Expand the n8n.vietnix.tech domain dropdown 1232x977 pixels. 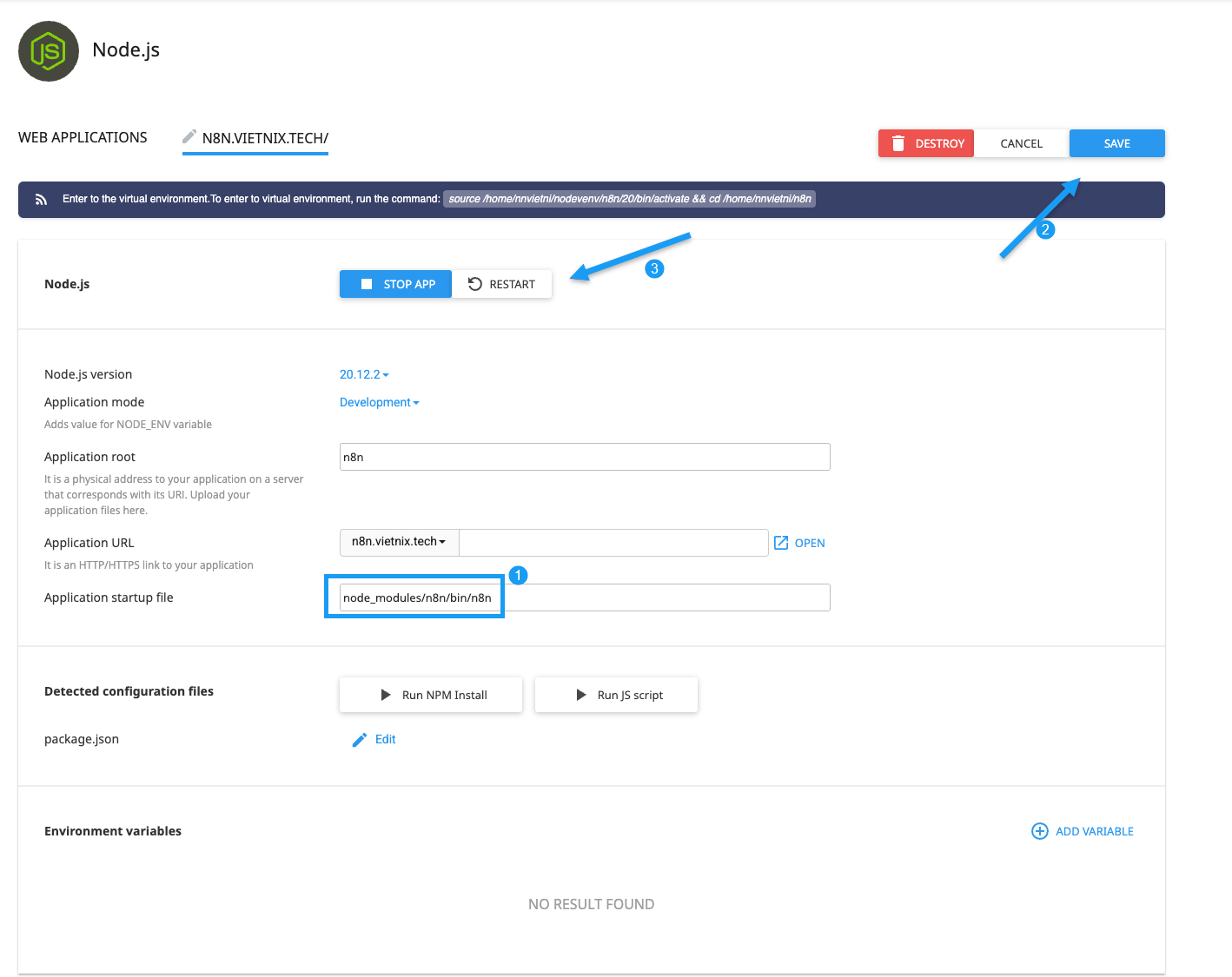(x=399, y=541)
